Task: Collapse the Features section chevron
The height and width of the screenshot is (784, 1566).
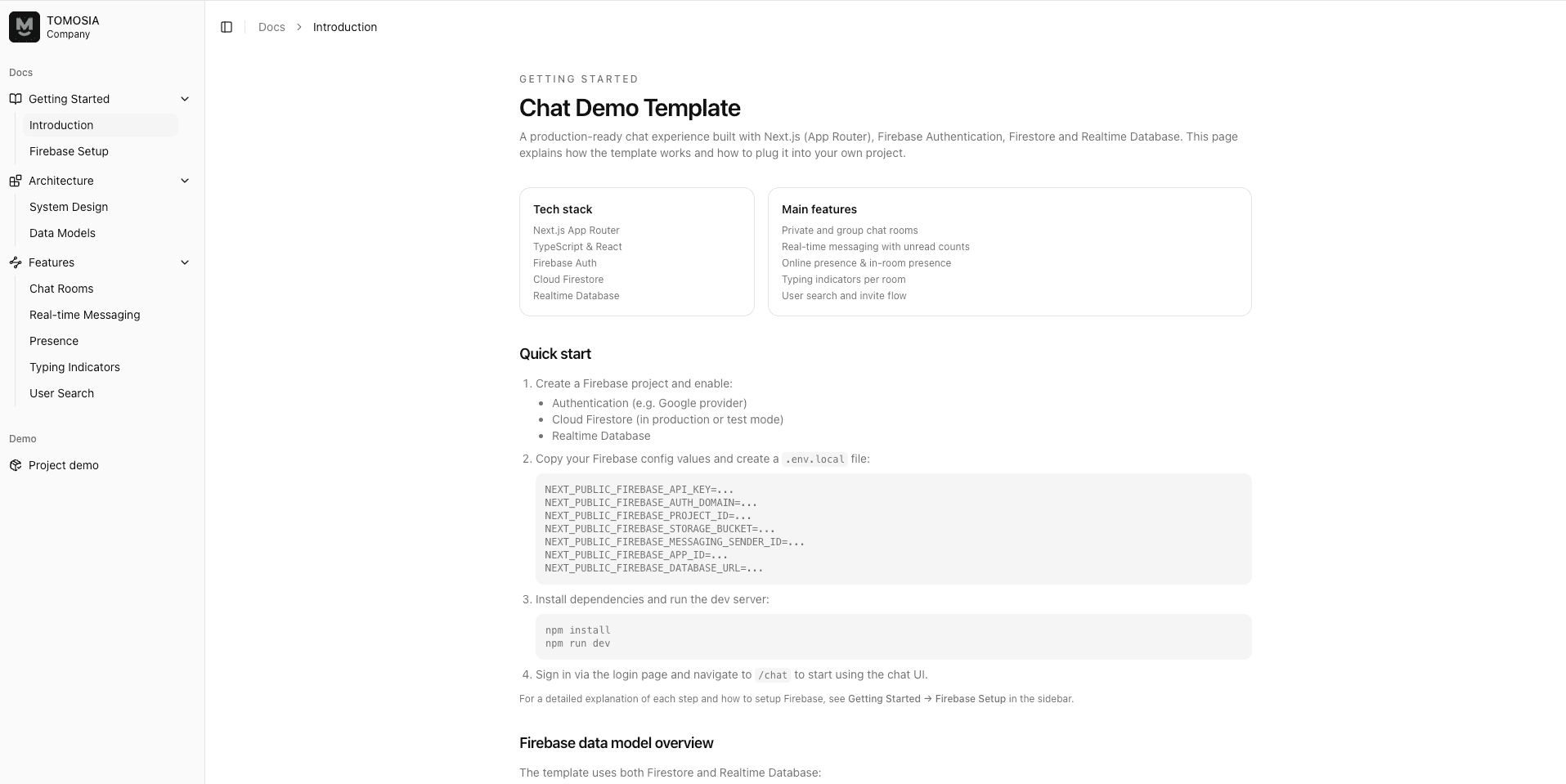Action: (185, 262)
